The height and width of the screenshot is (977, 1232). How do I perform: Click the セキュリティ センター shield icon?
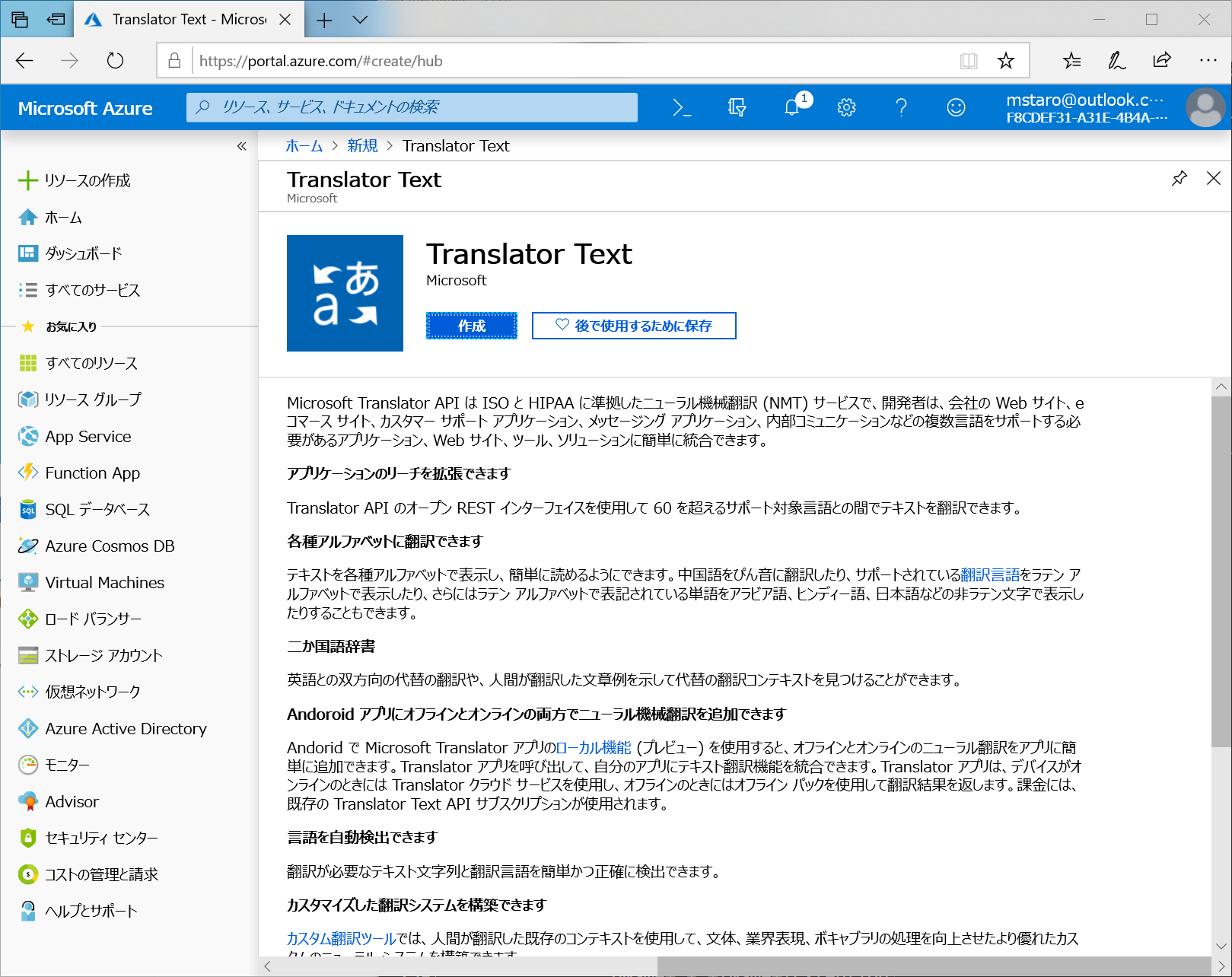point(28,838)
